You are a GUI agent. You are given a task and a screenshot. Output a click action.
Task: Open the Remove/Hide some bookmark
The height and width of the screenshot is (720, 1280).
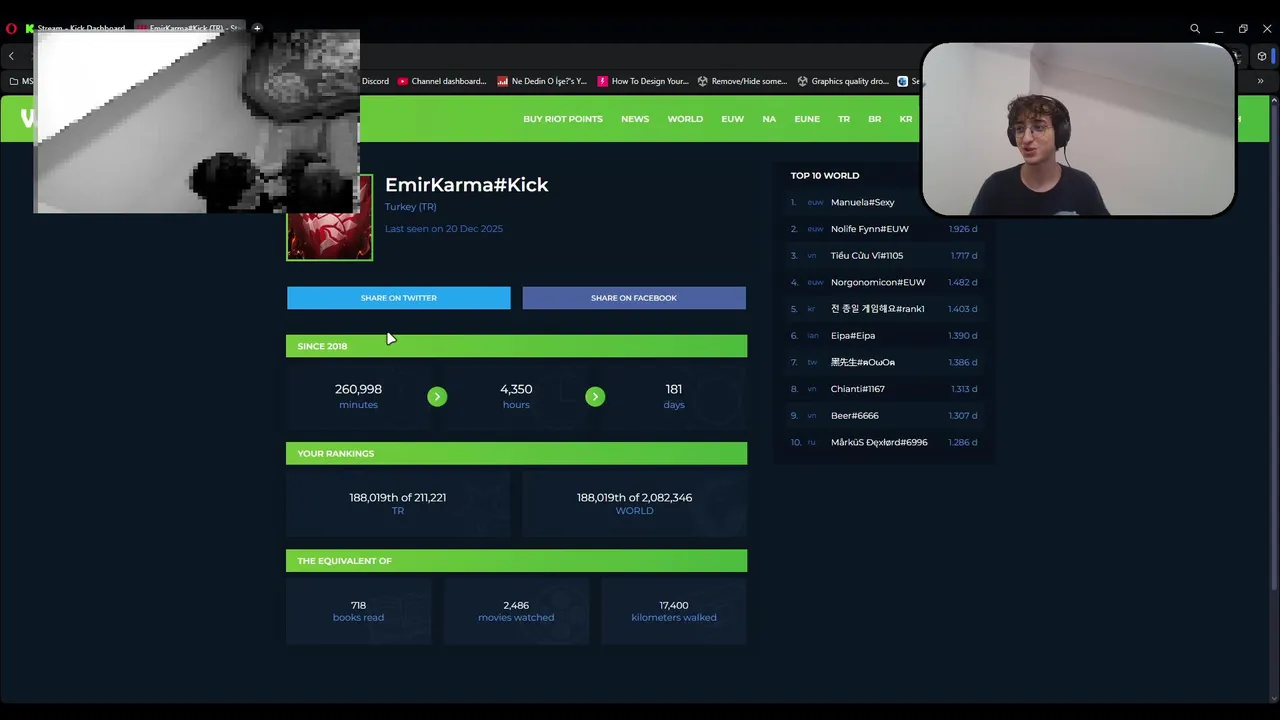(742, 81)
